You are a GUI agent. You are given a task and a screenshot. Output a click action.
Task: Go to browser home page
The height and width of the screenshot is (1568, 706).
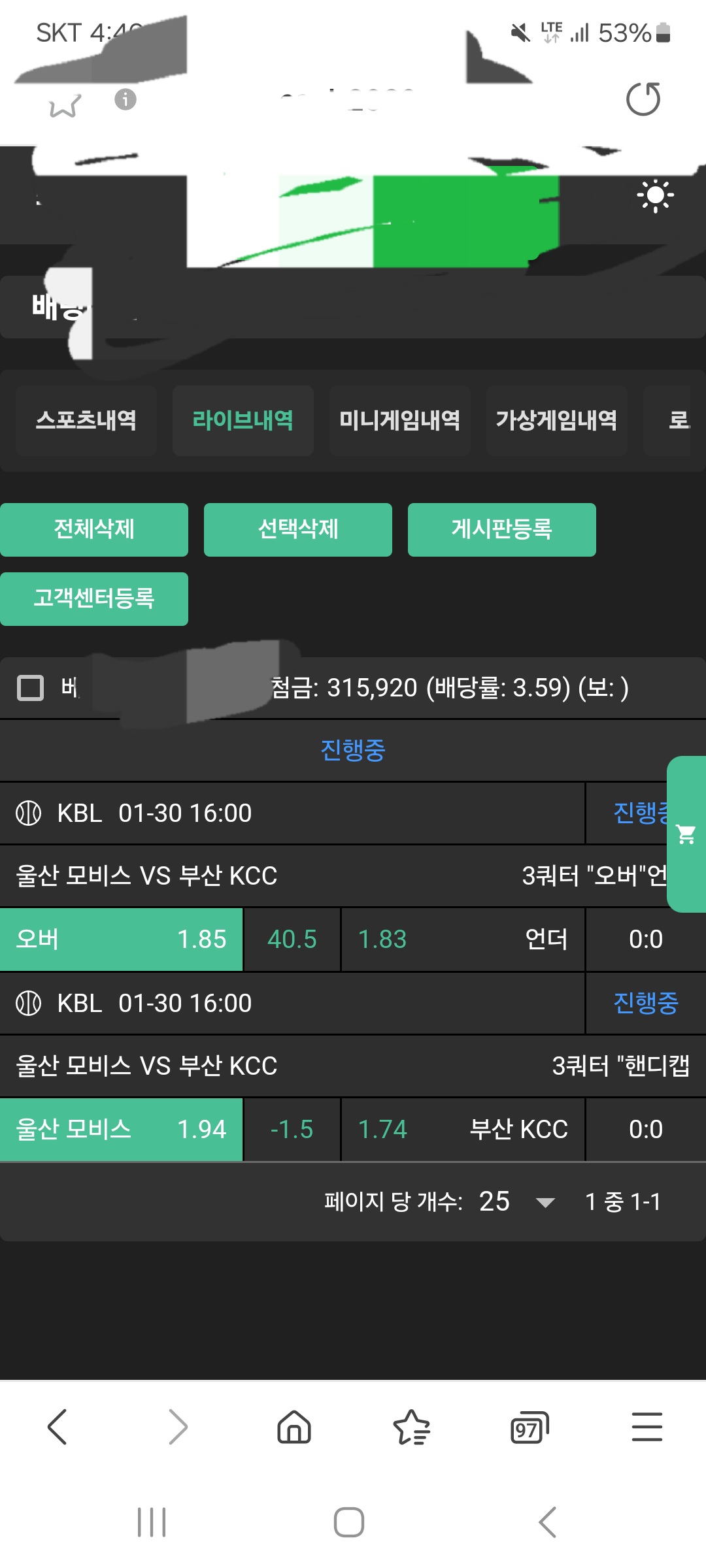click(294, 1426)
